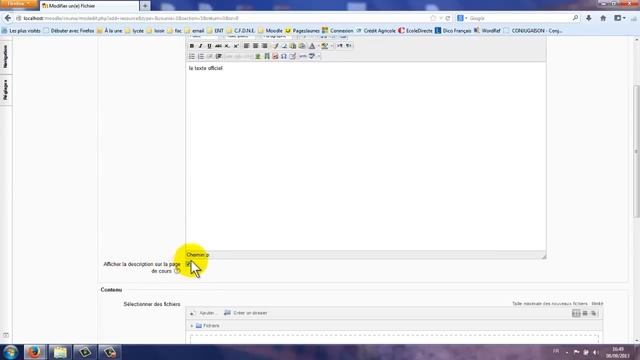Toggle the spellchecker icon
This screenshot has width=640, height=360.
(312, 56)
